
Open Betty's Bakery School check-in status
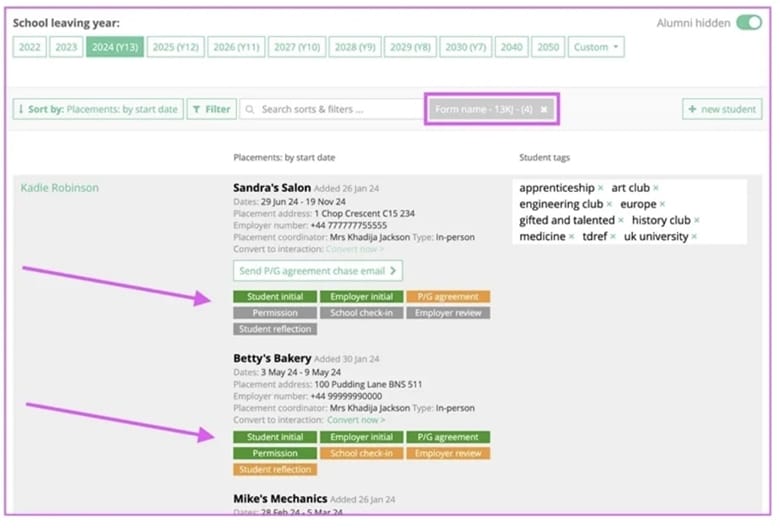[362, 453]
